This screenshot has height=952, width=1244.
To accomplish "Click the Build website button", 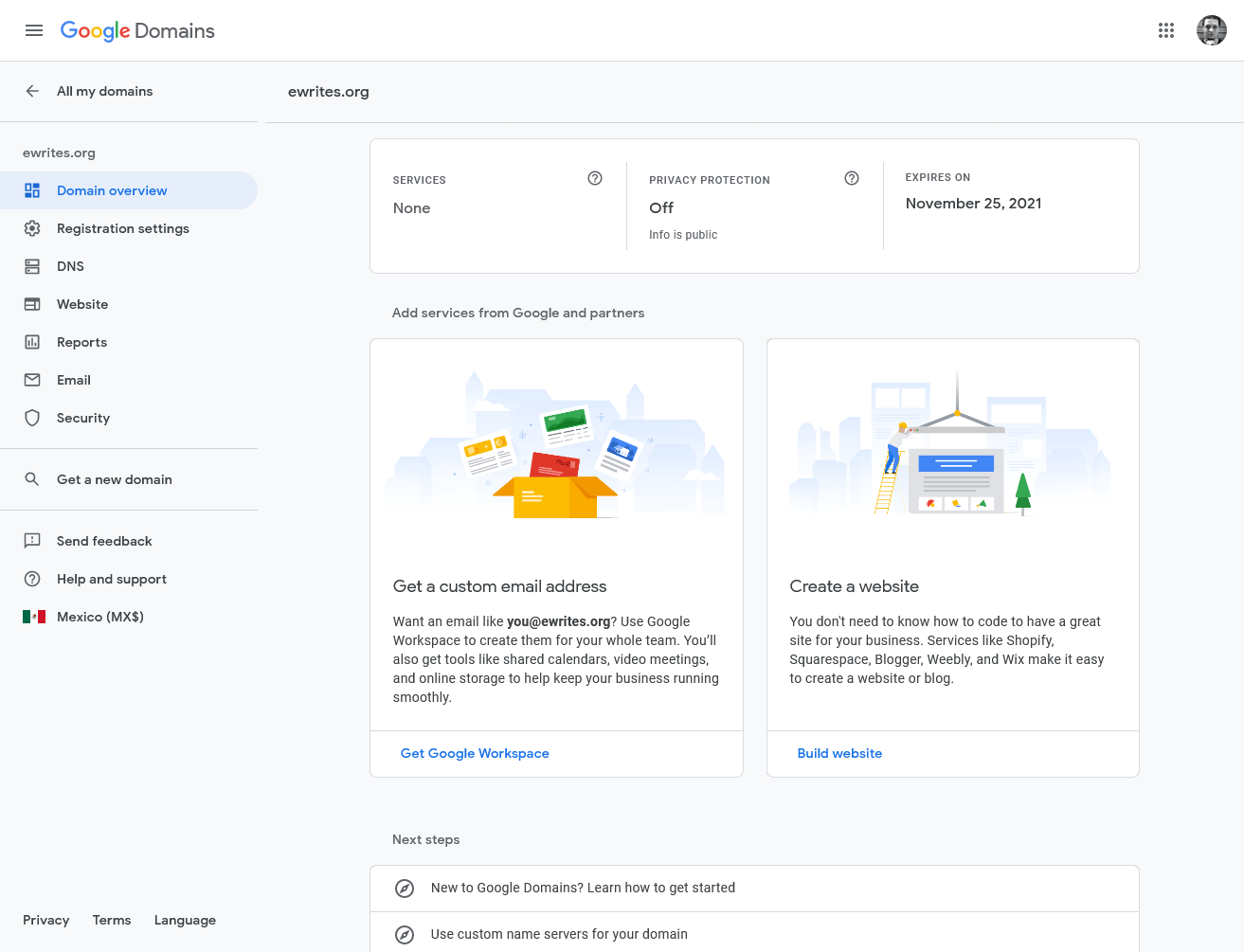I will (x=839, y=753).
